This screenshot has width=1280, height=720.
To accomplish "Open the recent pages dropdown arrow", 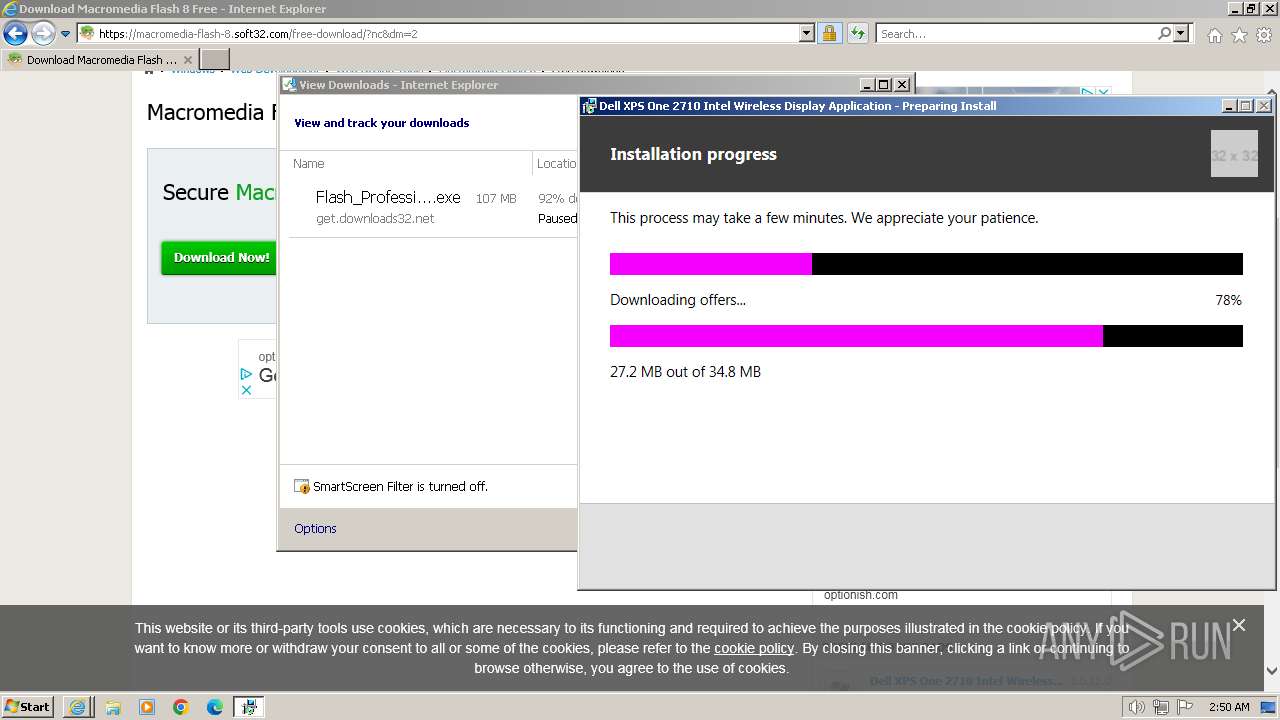I will tap(66, 34).
